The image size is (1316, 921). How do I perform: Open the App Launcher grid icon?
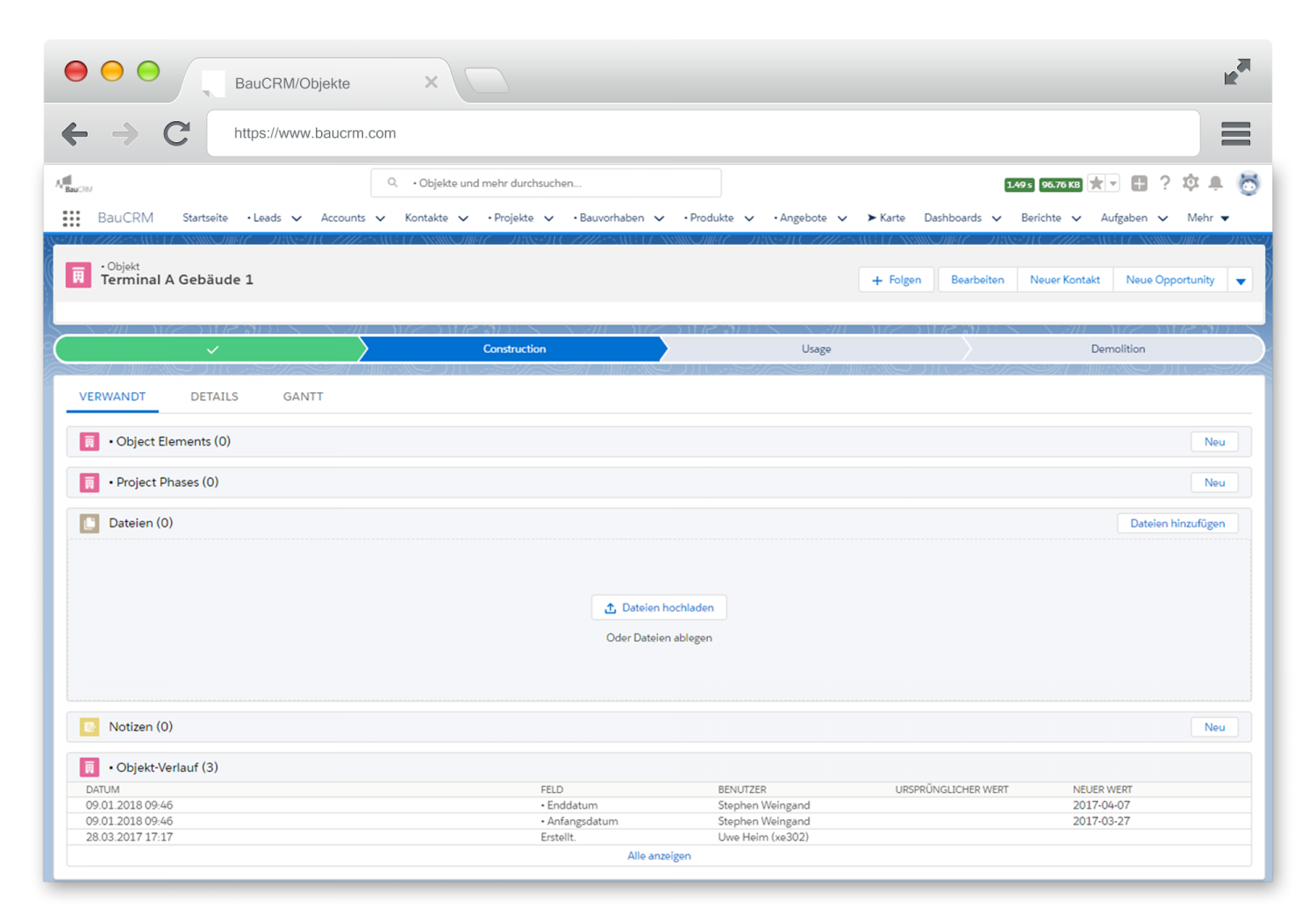(x=71, y=218)
